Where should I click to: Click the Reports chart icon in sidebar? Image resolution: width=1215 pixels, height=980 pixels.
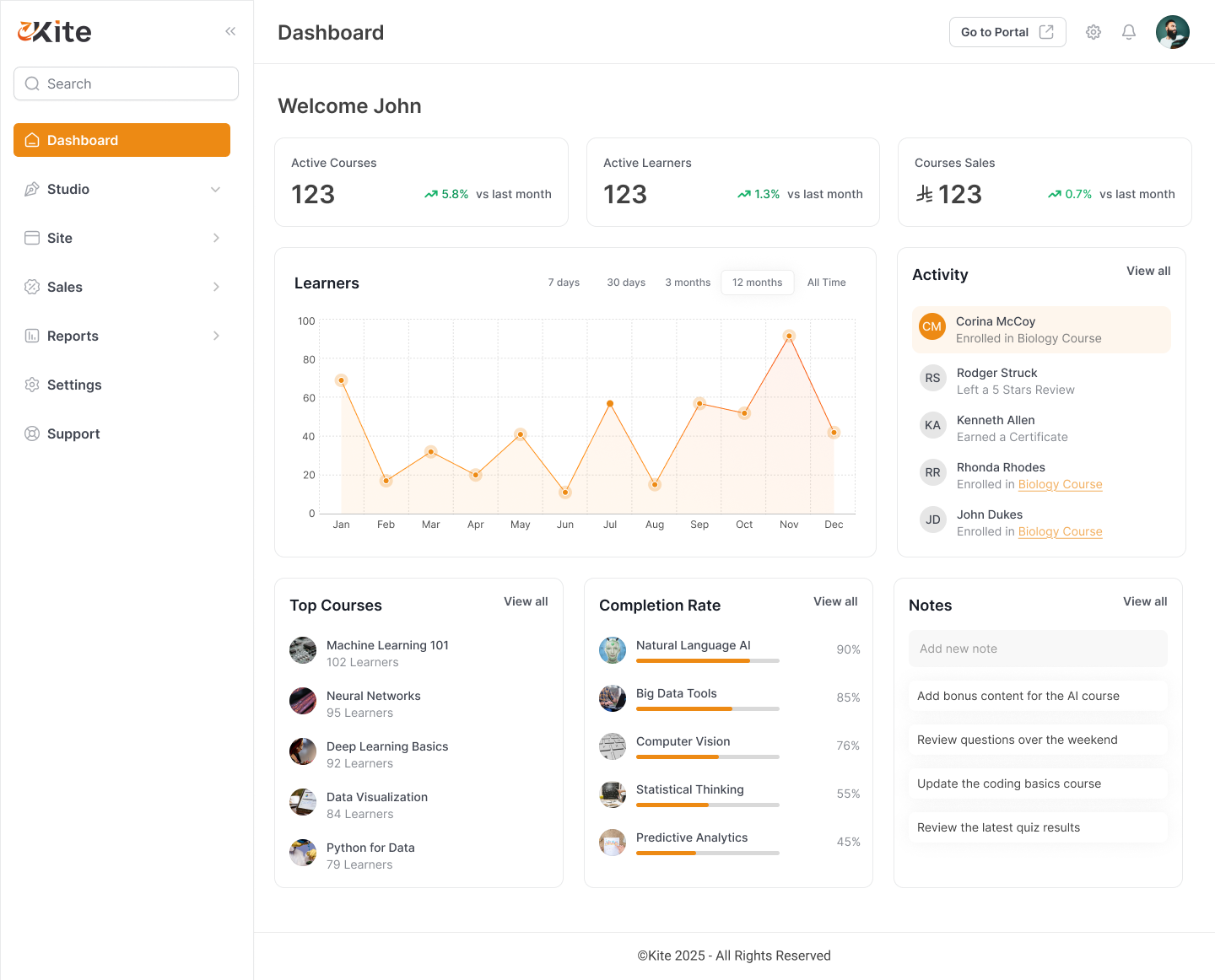[x=32, y=336]
